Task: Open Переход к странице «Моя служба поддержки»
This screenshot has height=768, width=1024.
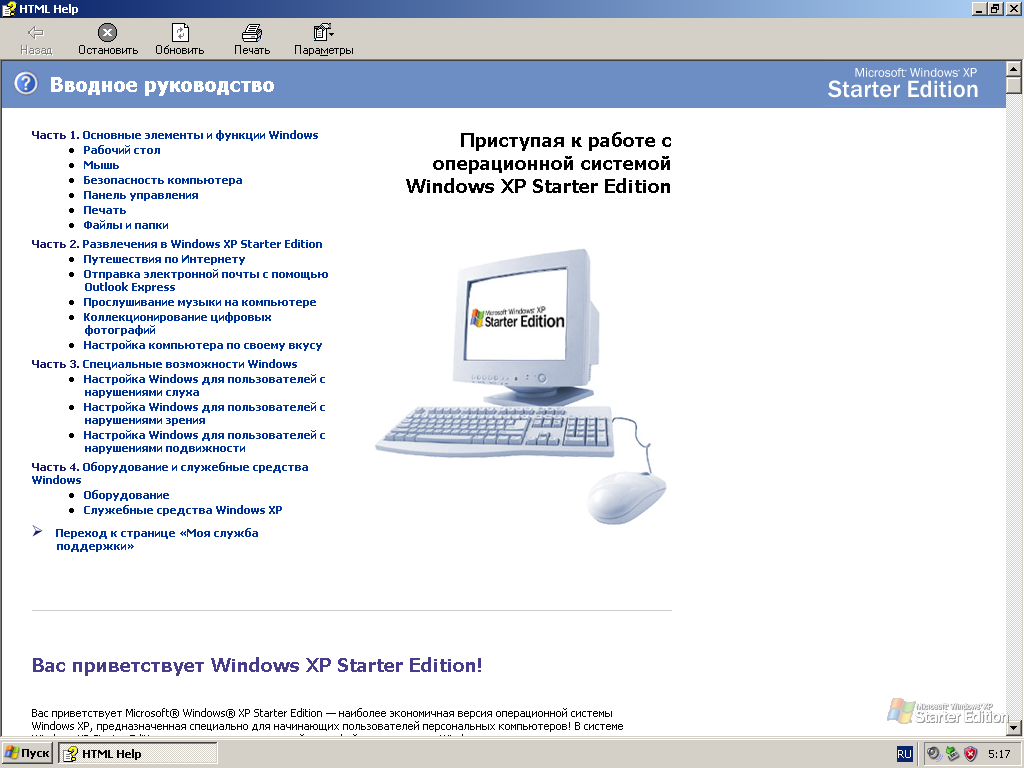Action: [157, 540]
